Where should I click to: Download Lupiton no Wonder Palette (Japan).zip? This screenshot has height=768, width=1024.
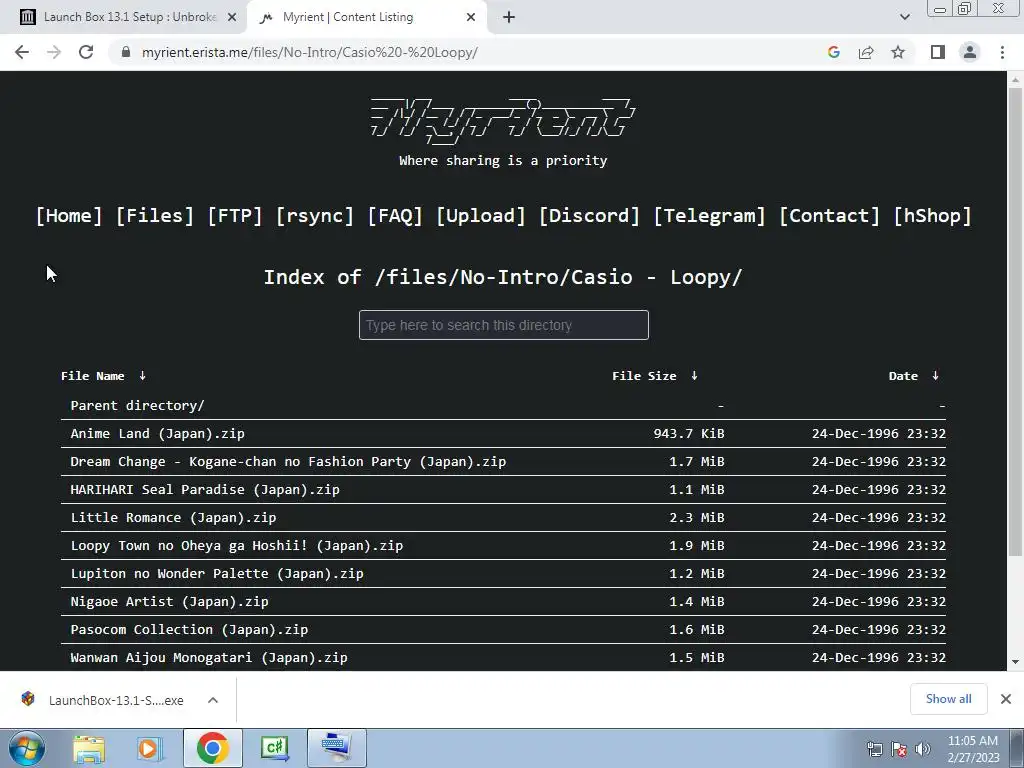tap(217, 574)
